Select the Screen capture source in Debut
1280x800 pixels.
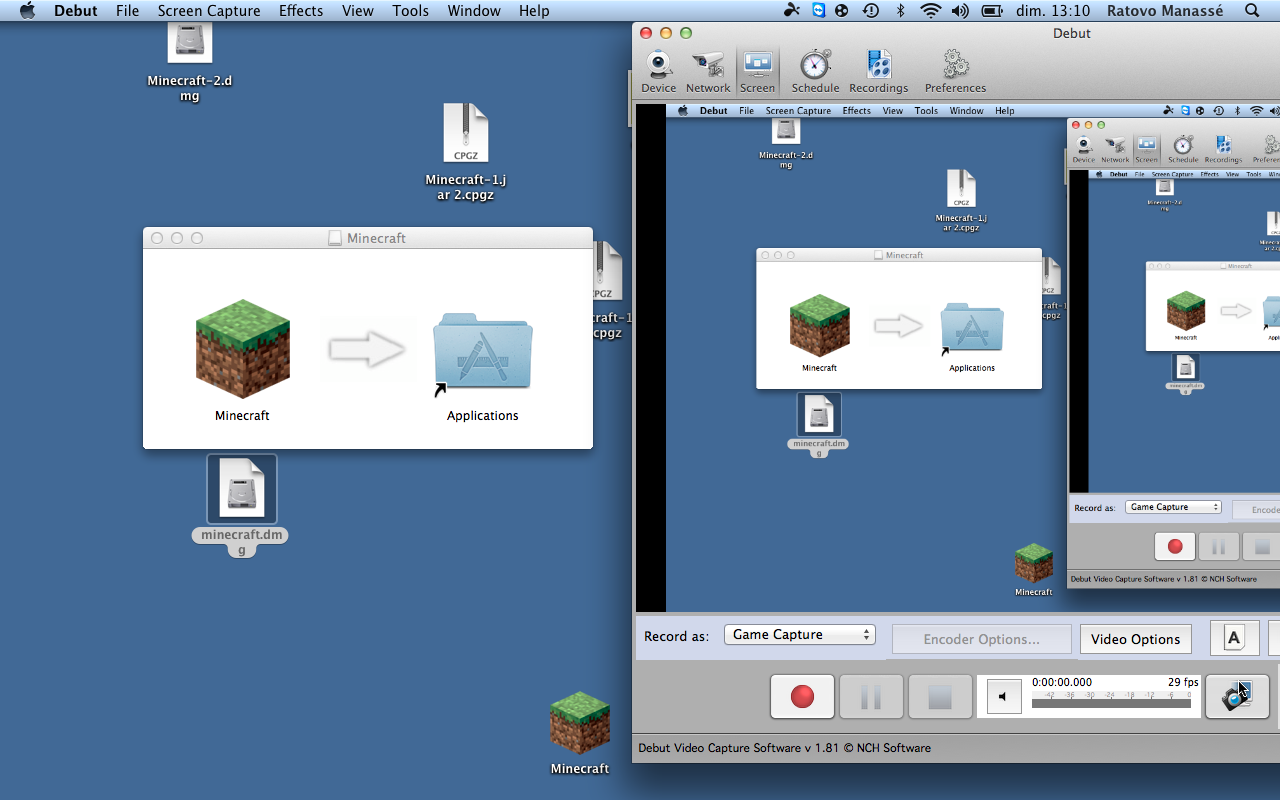(757, 71)
